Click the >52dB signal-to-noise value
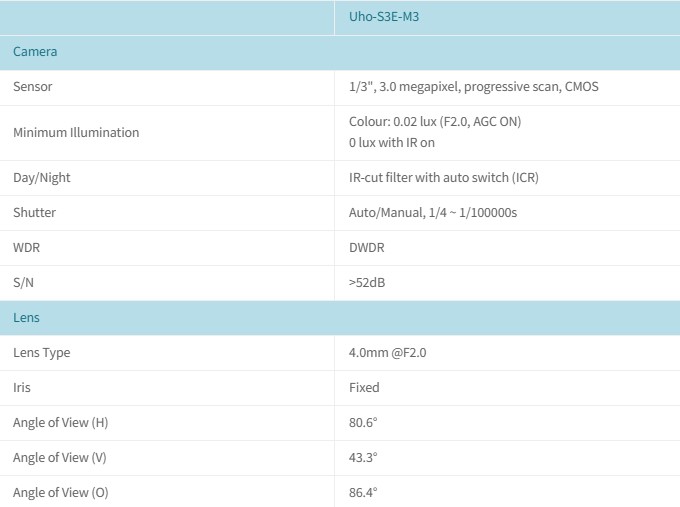 point(367,282)
